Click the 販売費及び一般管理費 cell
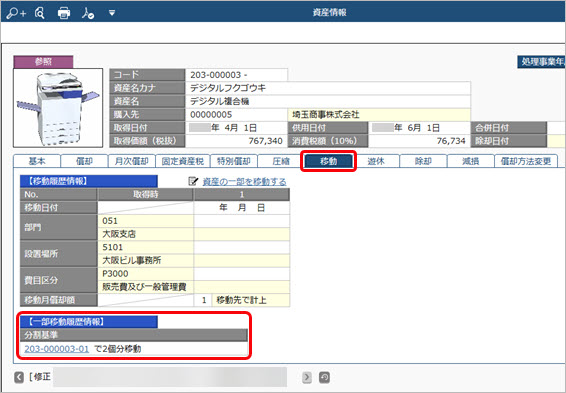The height and width of the screenshot is (393, 566). [145, 287]
